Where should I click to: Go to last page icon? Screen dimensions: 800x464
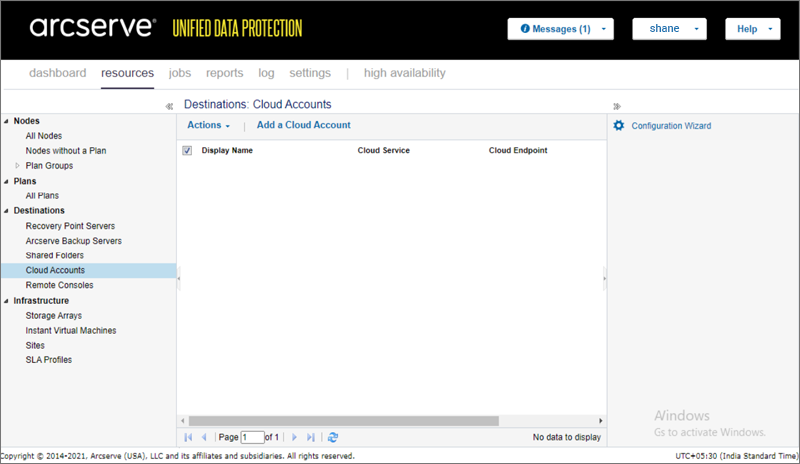310,437
